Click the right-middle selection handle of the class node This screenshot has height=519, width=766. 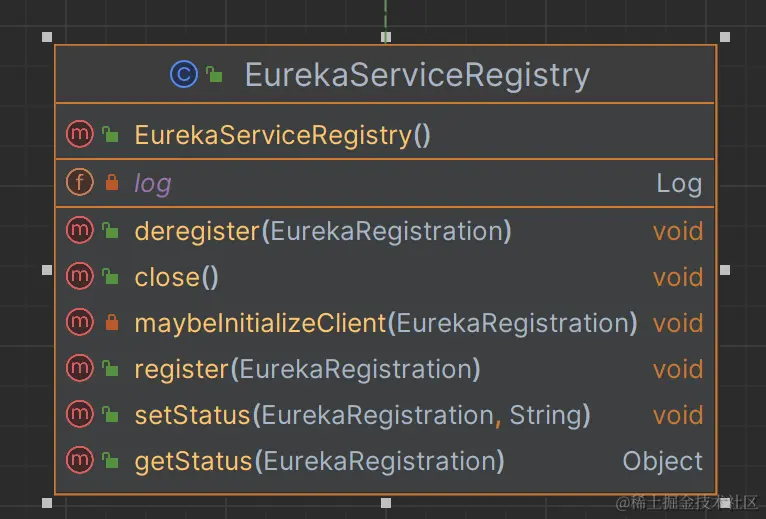point(725,270)
